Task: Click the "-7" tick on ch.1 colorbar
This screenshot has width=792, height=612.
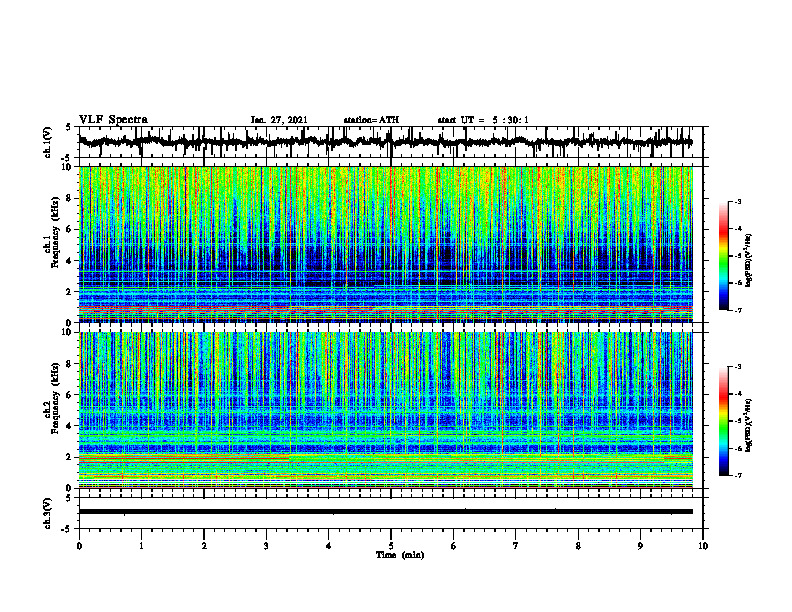Action: pos(737,310)
